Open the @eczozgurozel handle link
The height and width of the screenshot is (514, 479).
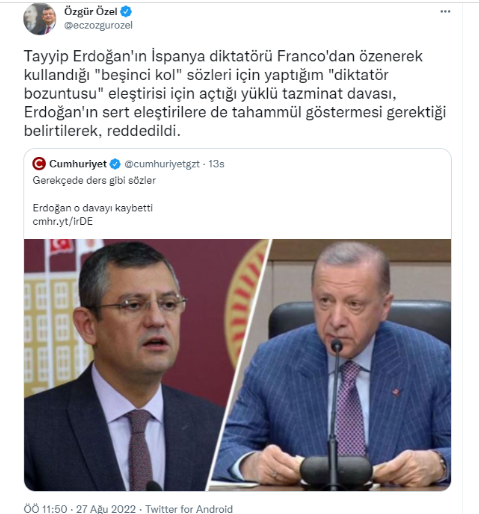coord(98,26)
